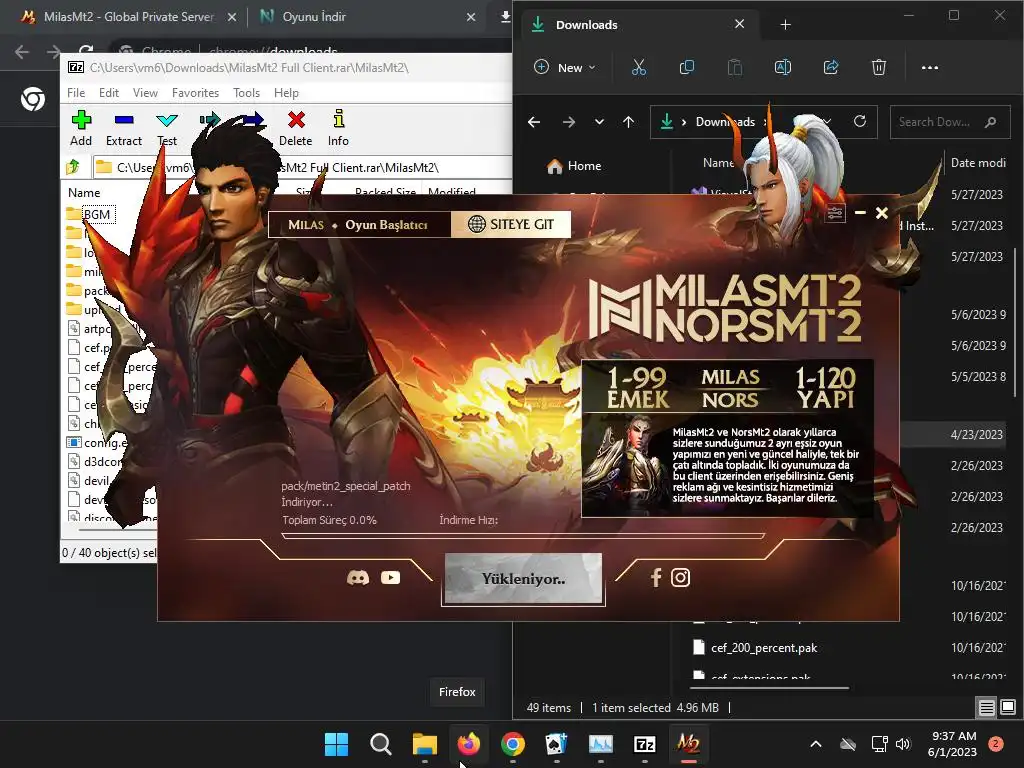
Task: Click the Add icon in 7-Zip
Action: [81, 128]
